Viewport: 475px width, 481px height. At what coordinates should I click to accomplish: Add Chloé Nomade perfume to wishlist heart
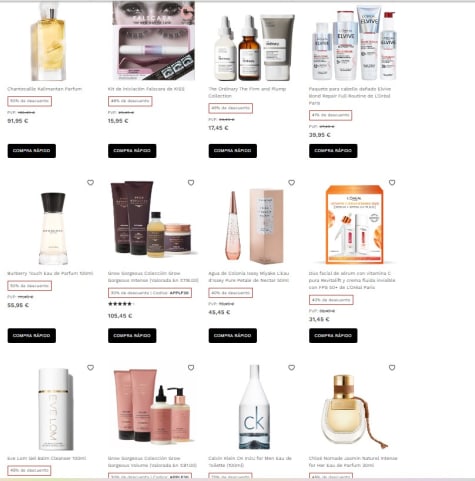(x=392, y=368)
